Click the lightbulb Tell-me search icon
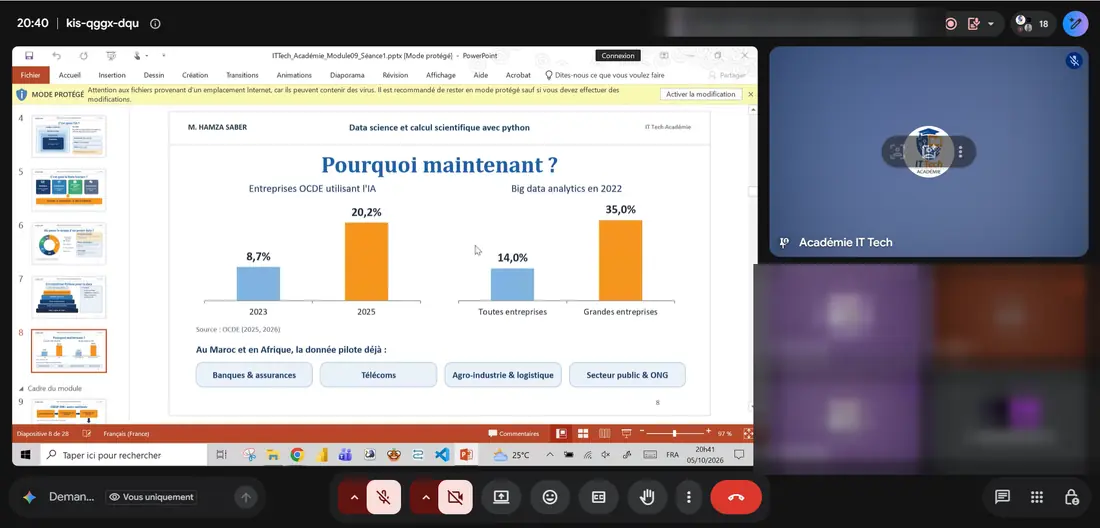The image size is (1100, 528). pos(549,75)
